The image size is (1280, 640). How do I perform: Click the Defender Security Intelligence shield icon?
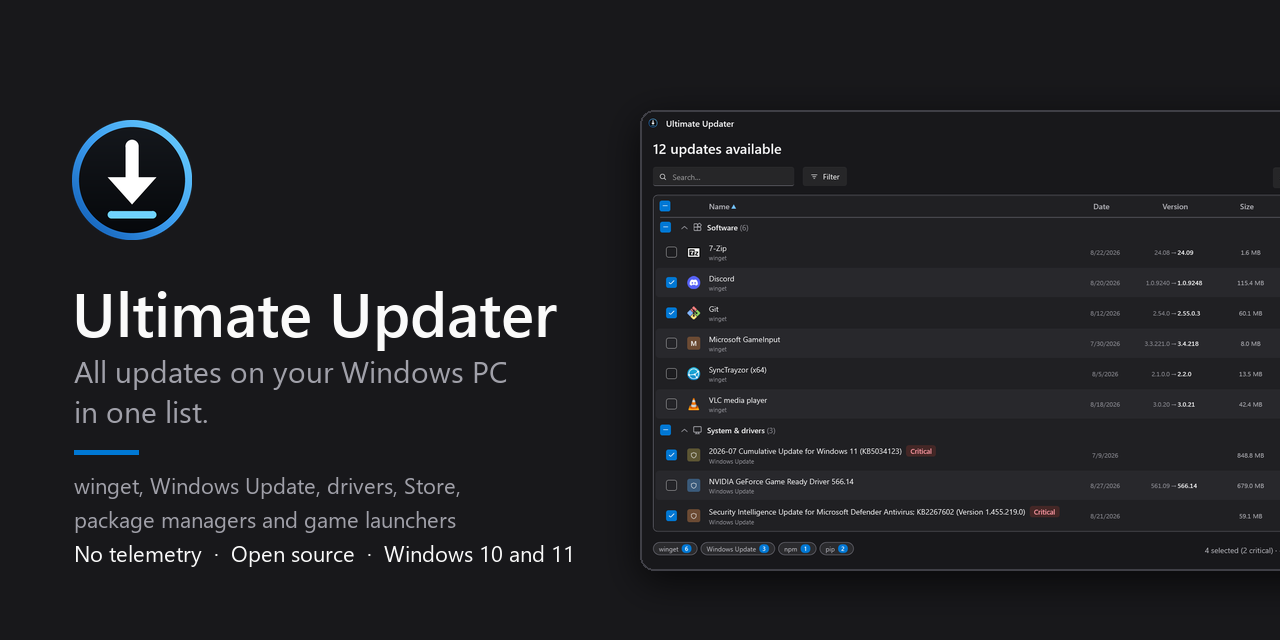(x=694, y=516)
